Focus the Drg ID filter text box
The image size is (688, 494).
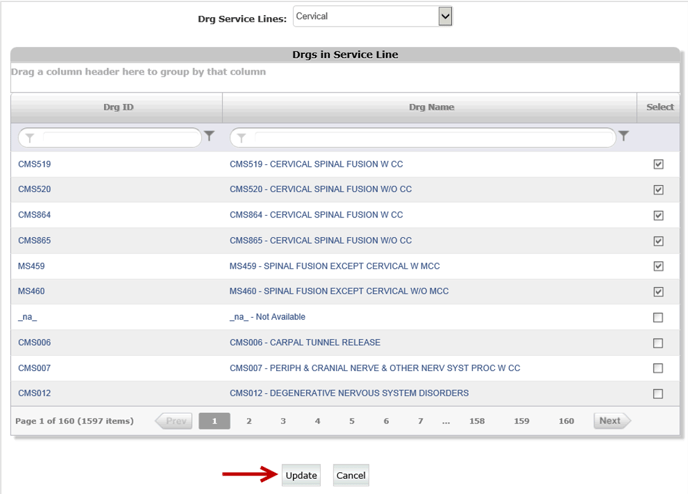coord(110,138)
